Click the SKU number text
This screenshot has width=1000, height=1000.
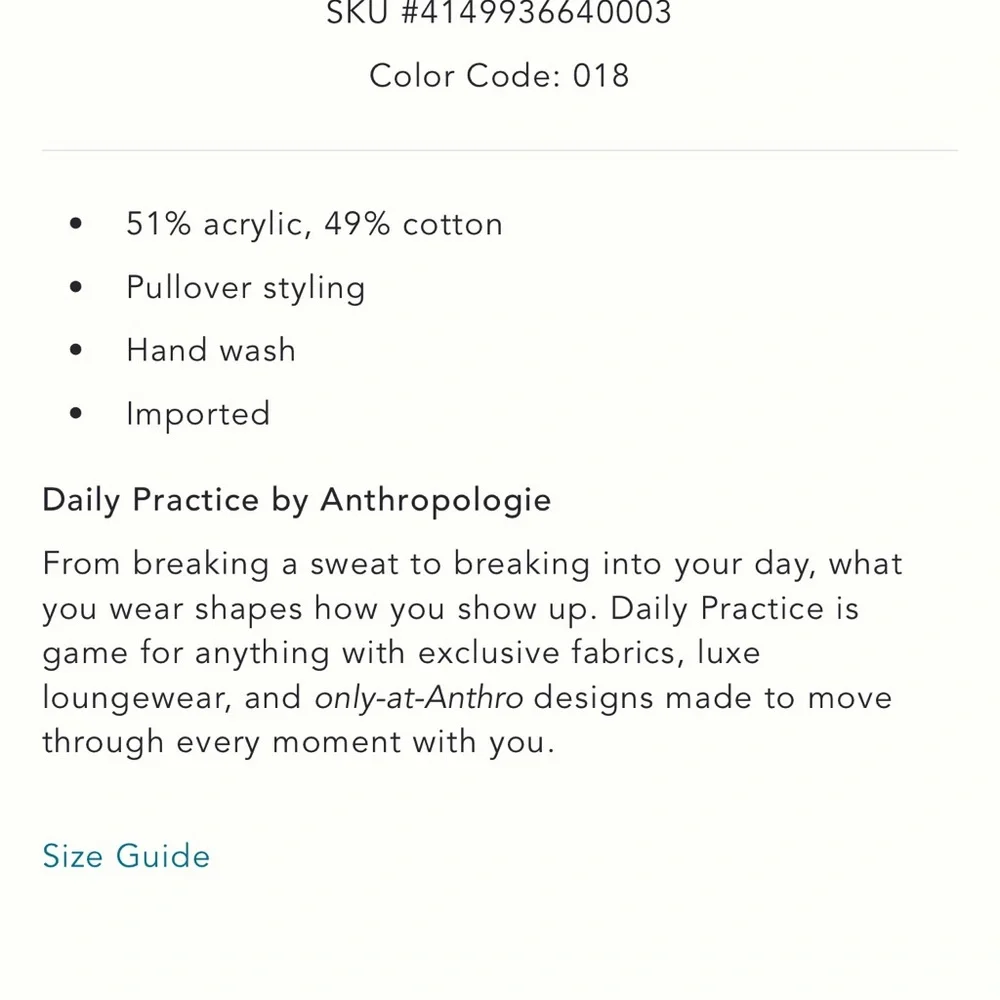click(x=499, y=14)
